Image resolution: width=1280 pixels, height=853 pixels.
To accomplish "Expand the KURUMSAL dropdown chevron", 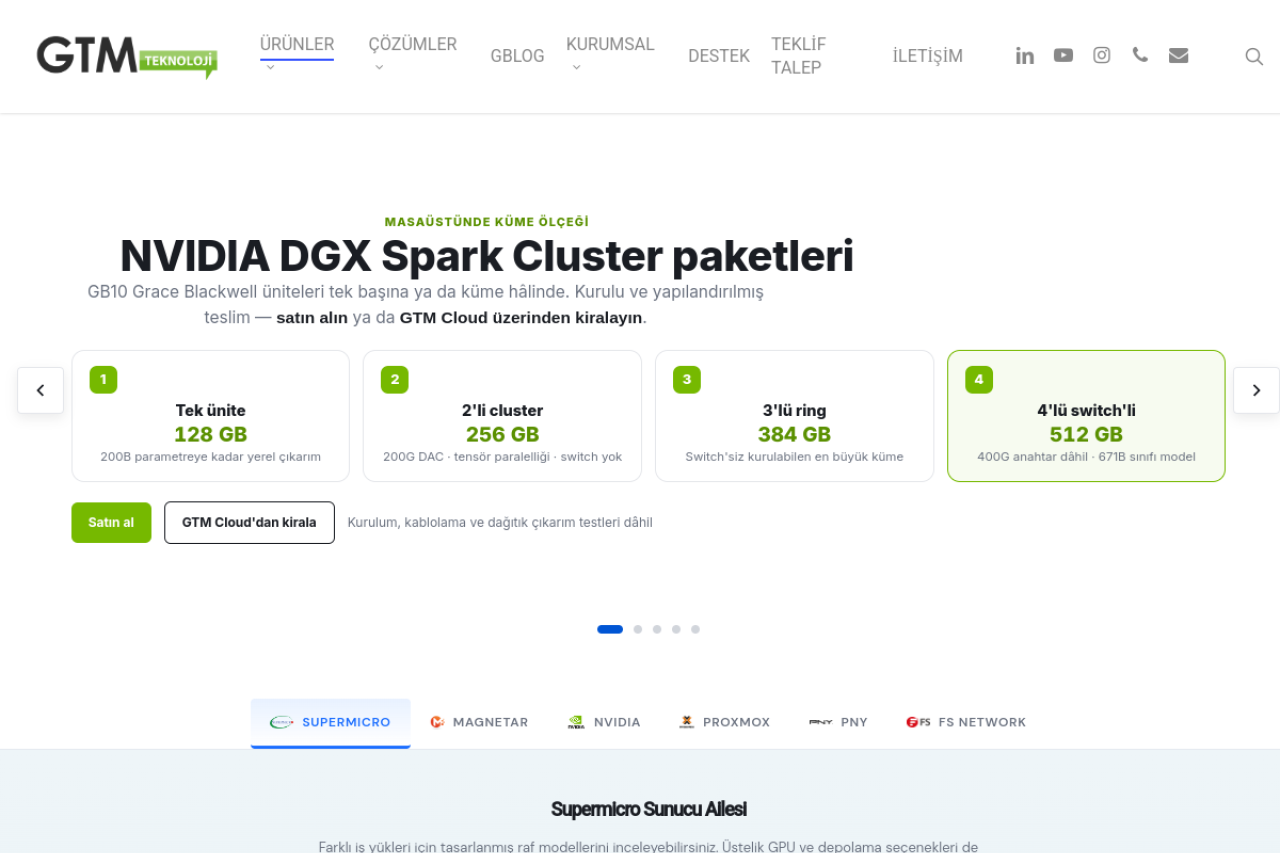I will (x=577, y=68).
